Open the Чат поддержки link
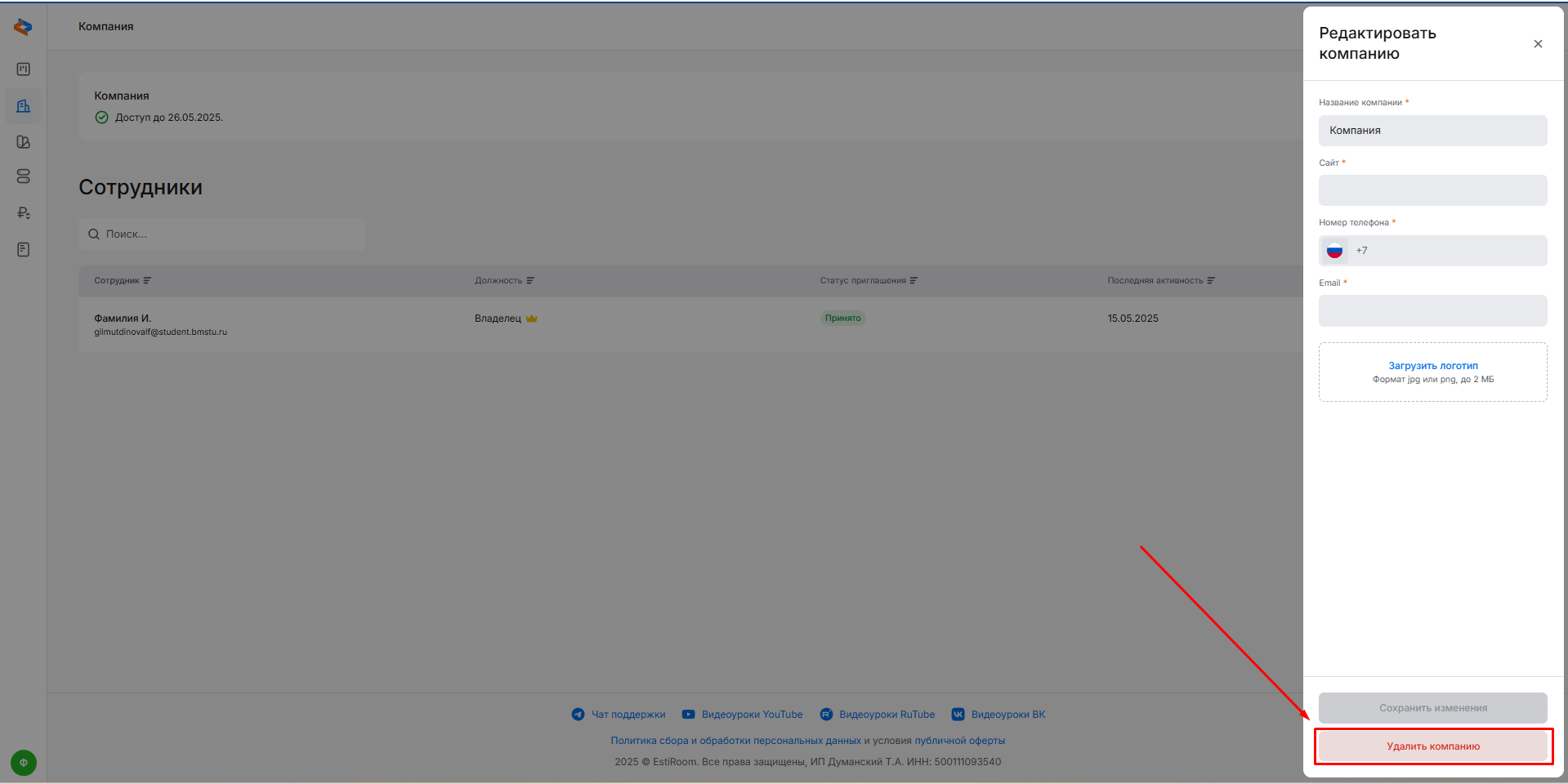 (x=628, y=715)
